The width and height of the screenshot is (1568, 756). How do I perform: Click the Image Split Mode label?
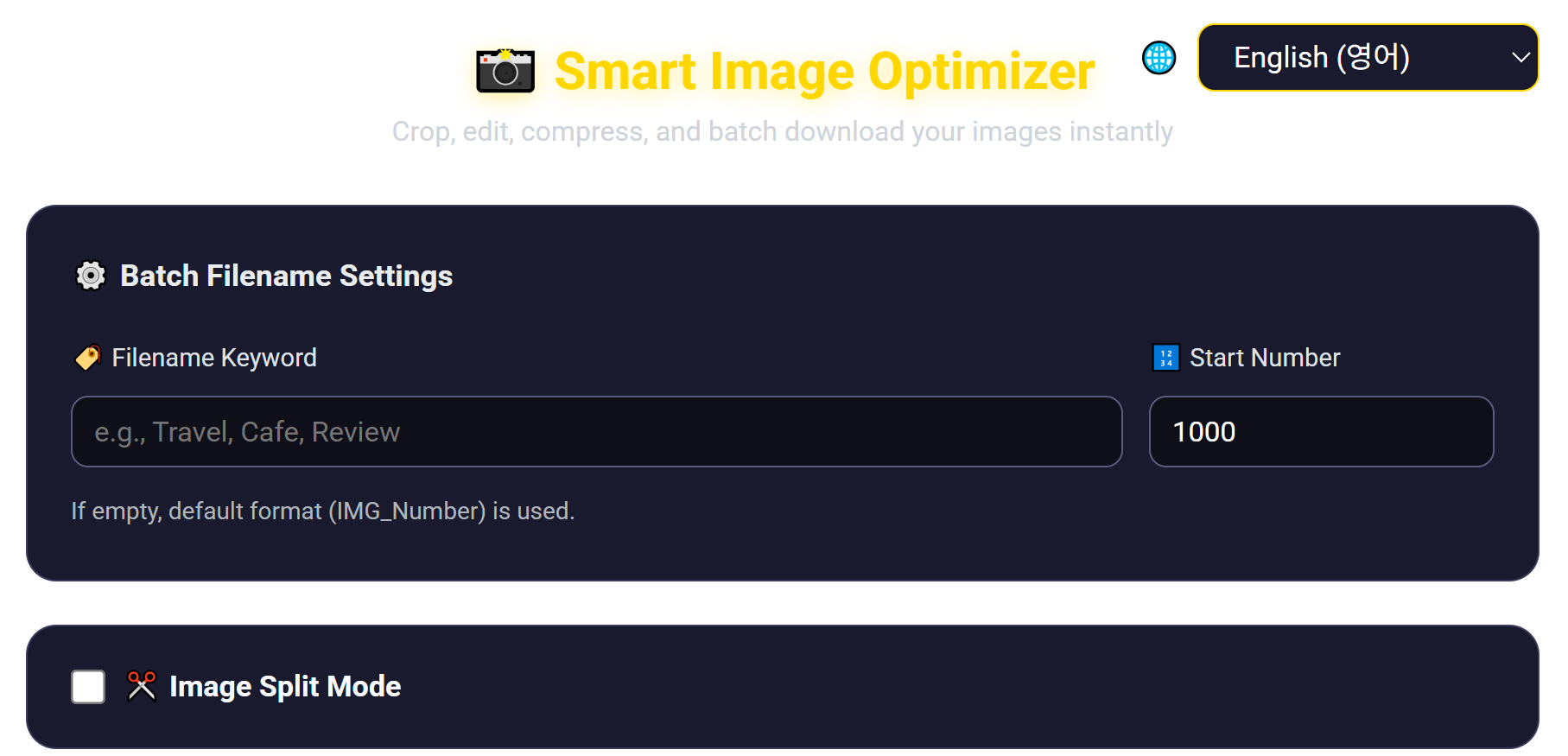point(285,686)
